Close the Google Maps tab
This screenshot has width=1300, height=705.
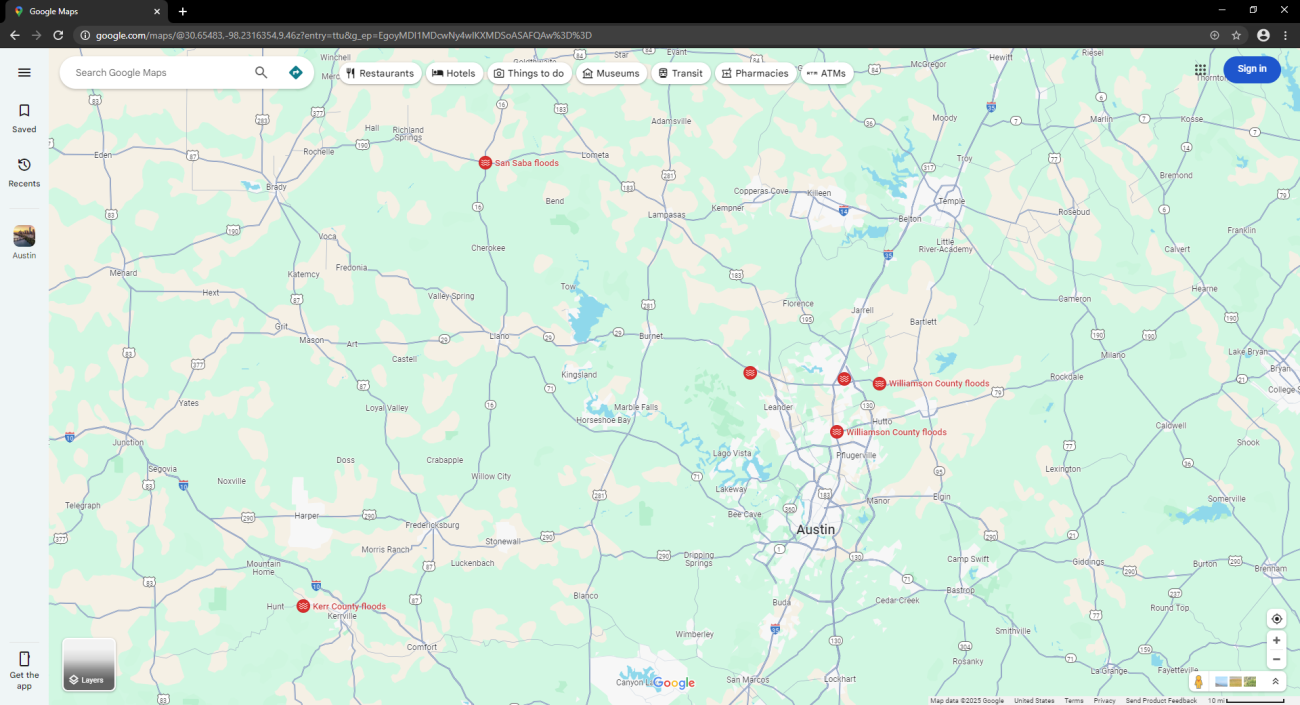click(157, 11)
